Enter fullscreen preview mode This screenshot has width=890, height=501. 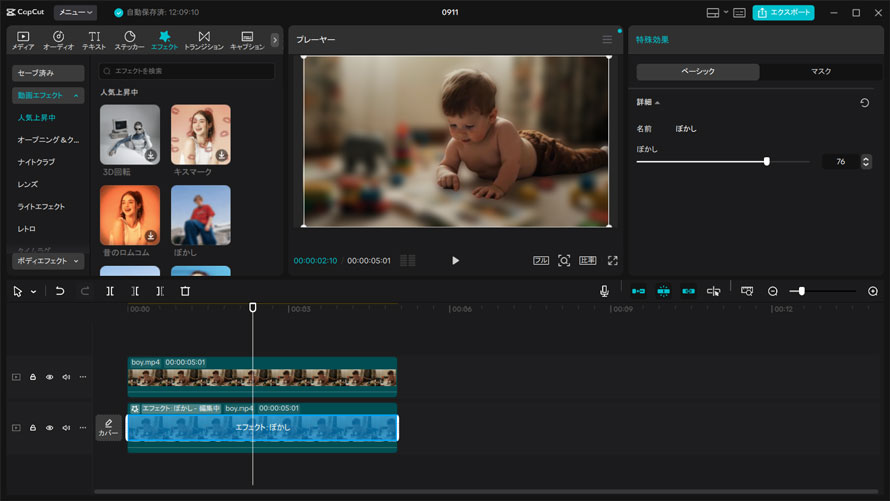pos(612,260)
